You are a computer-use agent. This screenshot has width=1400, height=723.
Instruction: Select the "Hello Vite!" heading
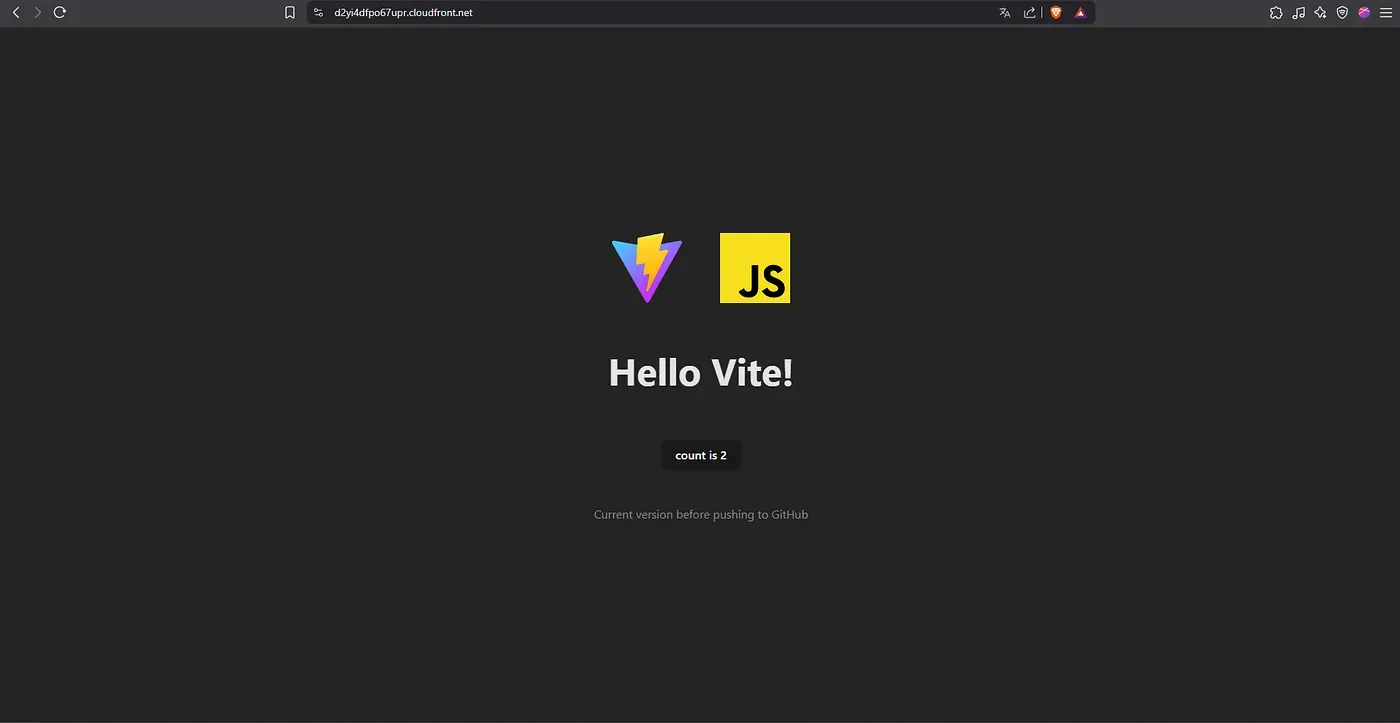(700, 371)
